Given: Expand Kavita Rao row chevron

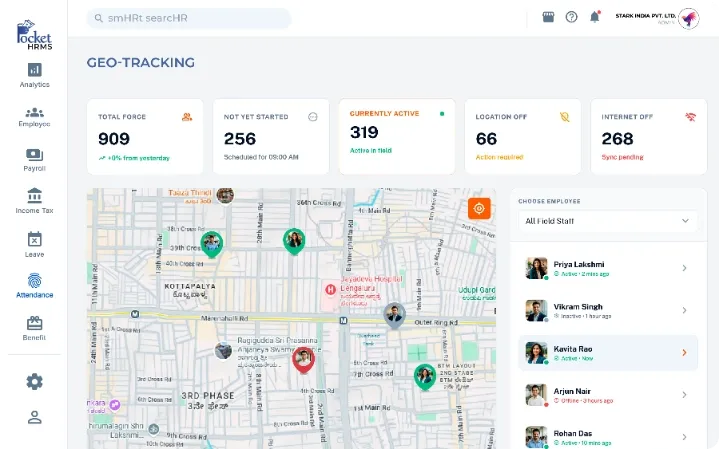Looking at the screenshot, I should (x=684, y=353).
